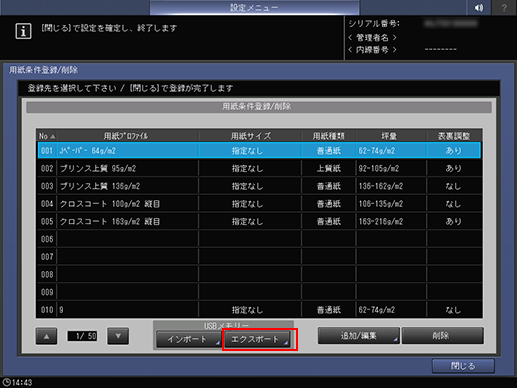Screen dimensions: 517x388
Task: Sort by the No column header
Action: pyautogui.click(x=47, y=136)
